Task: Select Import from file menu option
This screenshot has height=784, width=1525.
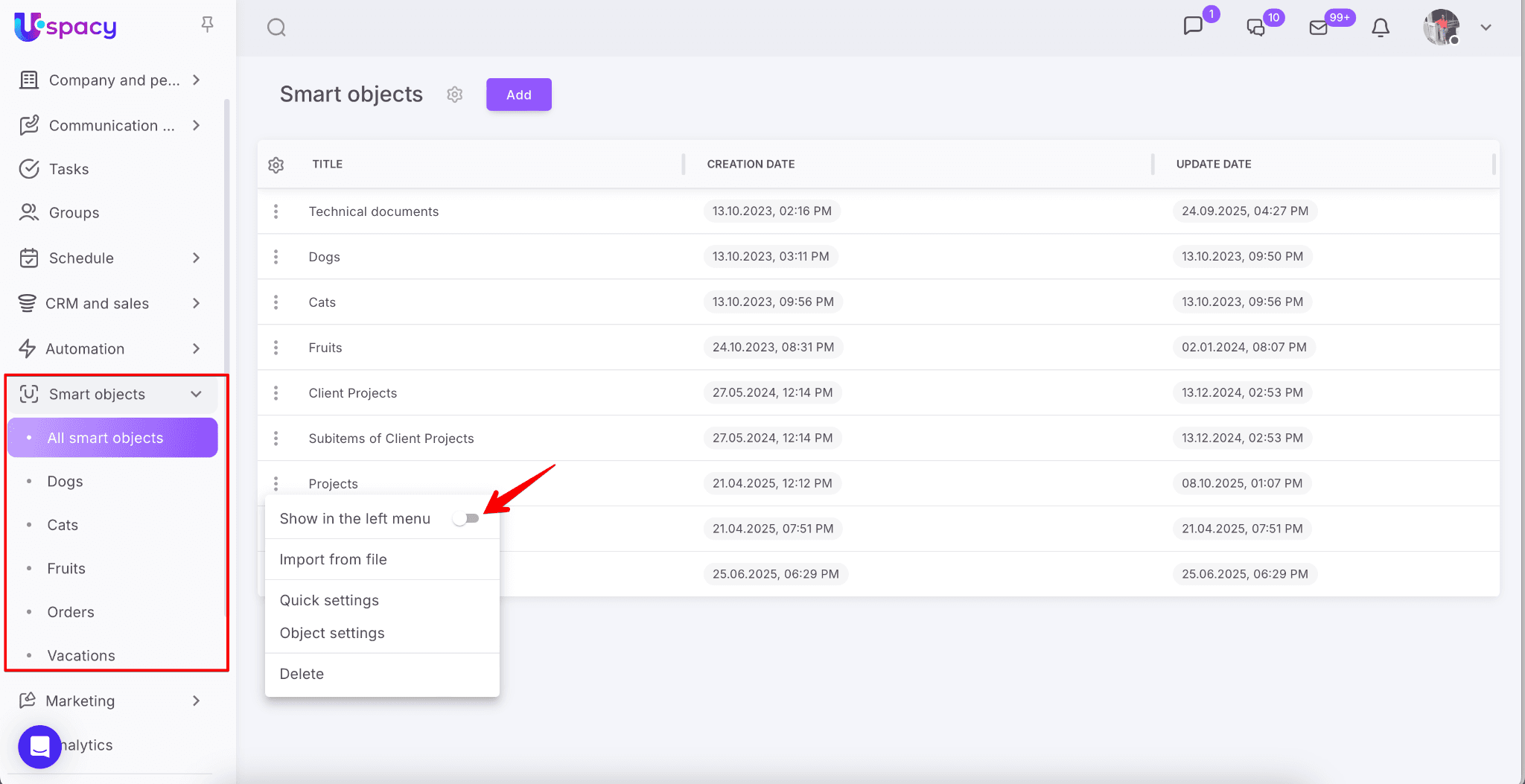Action: tap(333, 560)
